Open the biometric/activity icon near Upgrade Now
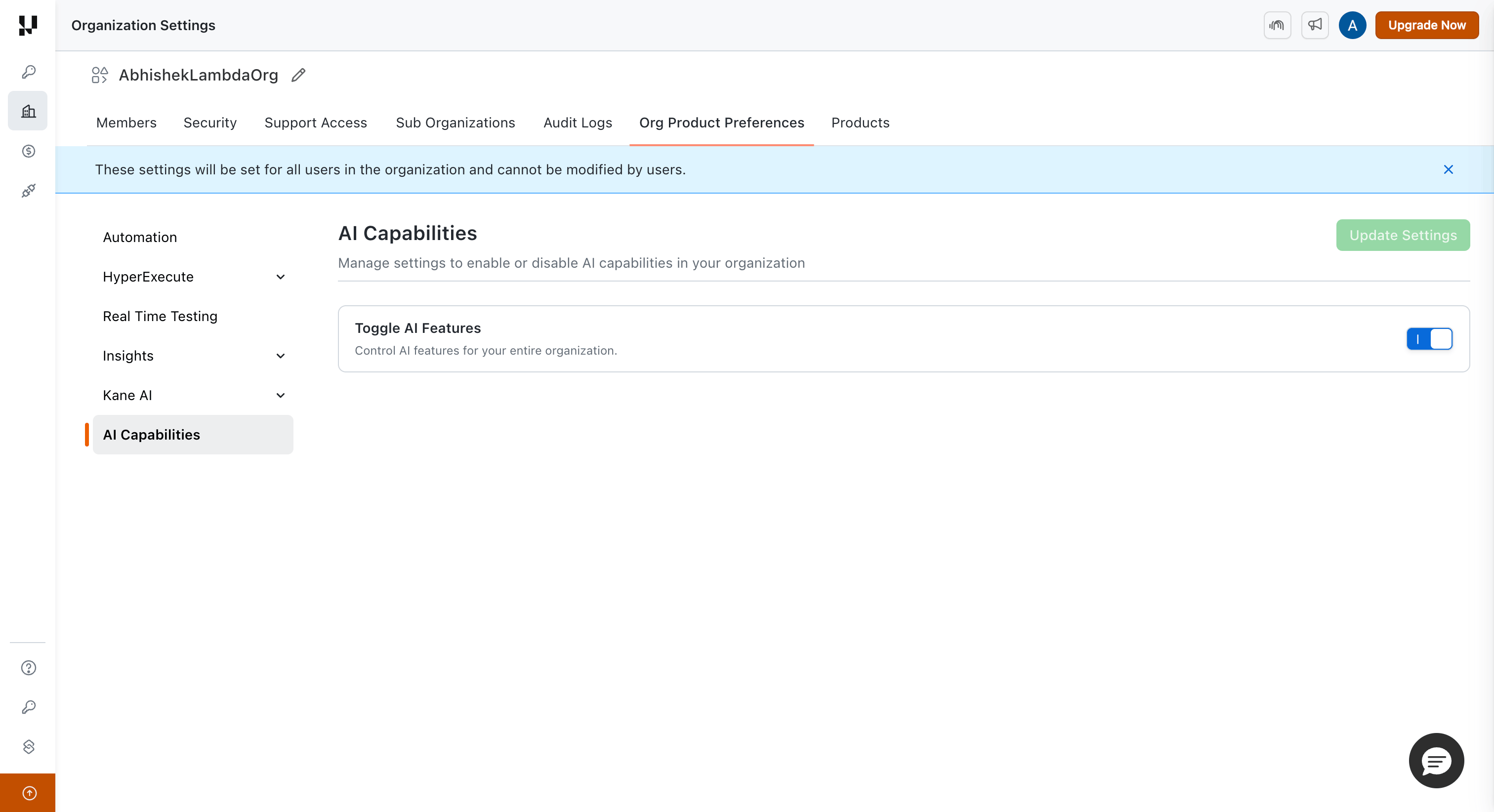The width and height of the screenshot is (1494, 812). tap(1277, 25)
